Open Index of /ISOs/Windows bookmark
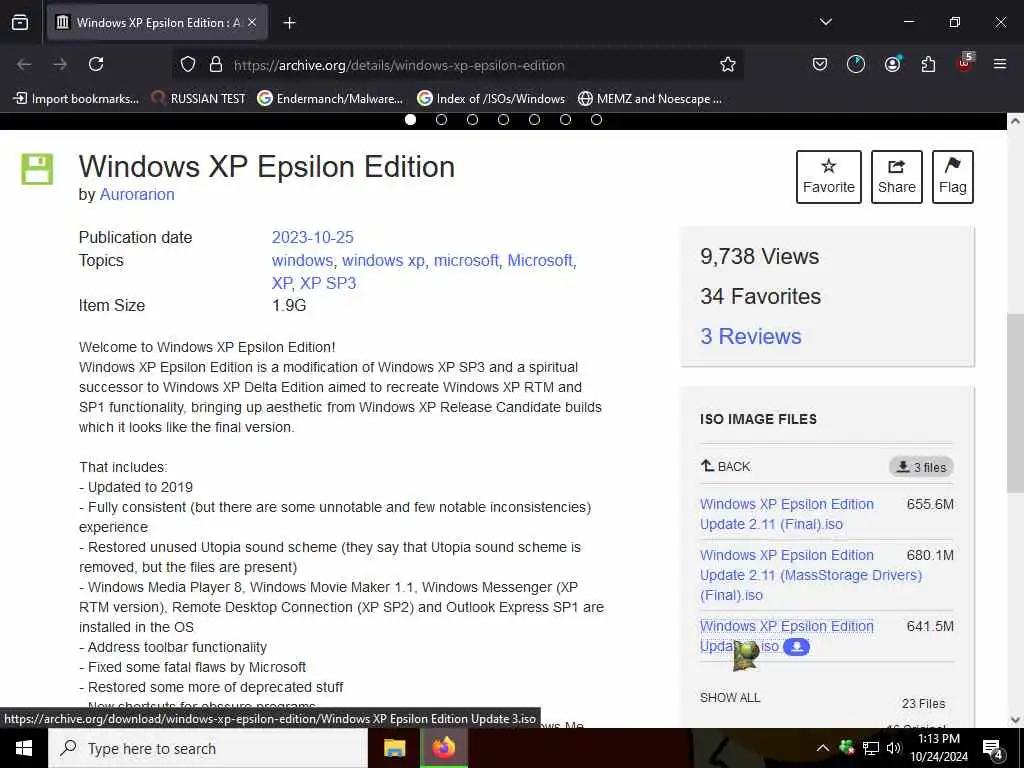This screenshot has width=1024, height=768. 491,99
